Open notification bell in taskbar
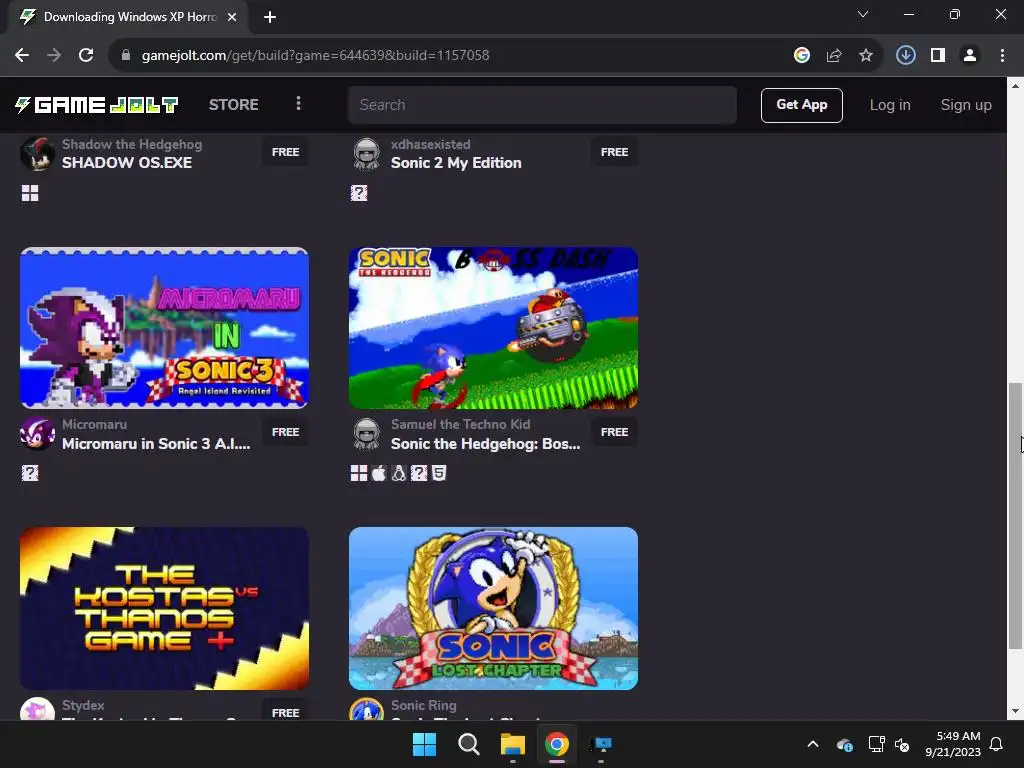 (x=997, y=744)
